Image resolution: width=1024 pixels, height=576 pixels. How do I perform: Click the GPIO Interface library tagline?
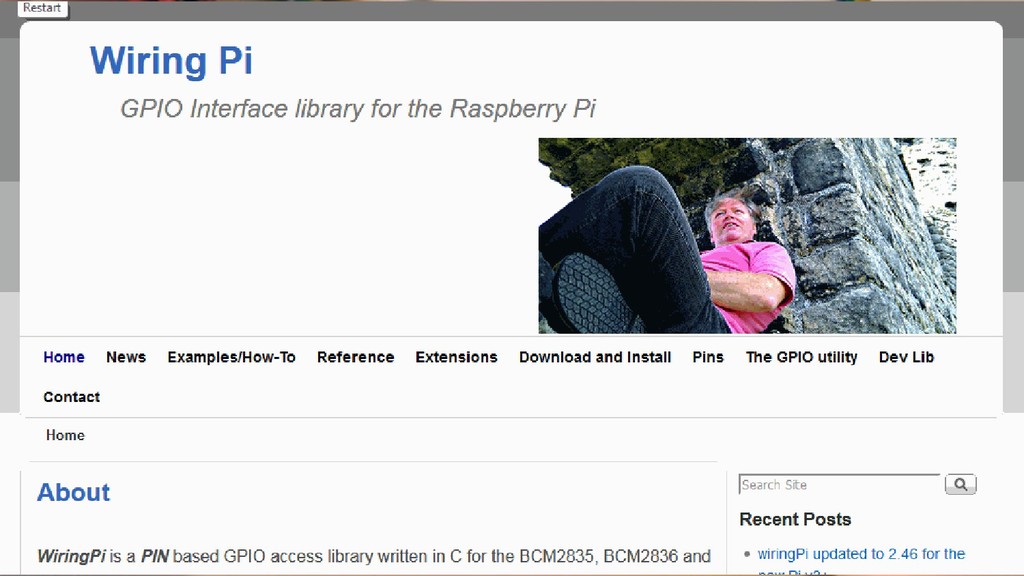click(x=358, y=109)
